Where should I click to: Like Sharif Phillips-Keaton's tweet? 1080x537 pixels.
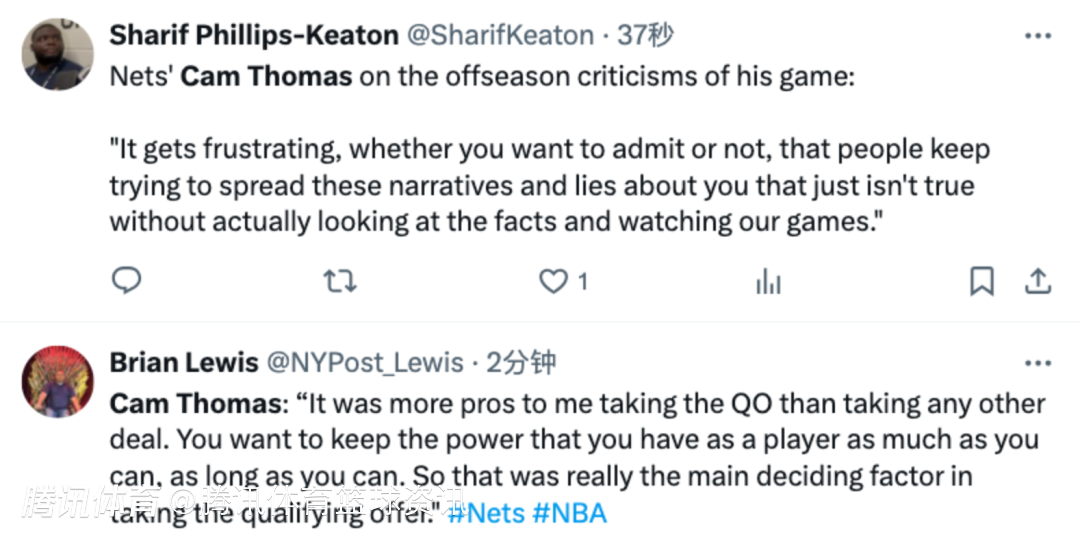tap(554, 282)
